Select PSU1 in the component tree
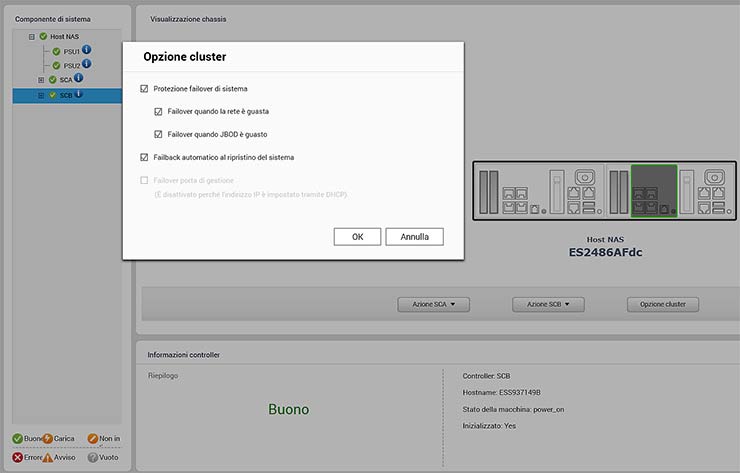The height and width of the screenshot is (473, 740). tap(71, 51)
